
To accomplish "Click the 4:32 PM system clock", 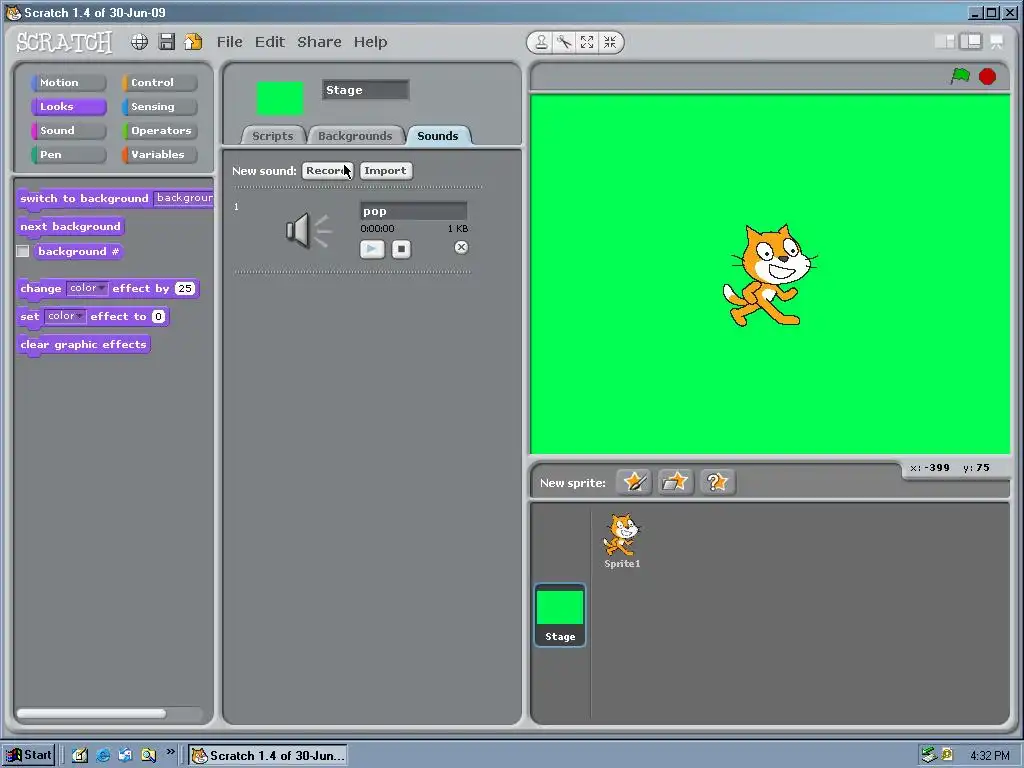I will (x=989, y=756).
